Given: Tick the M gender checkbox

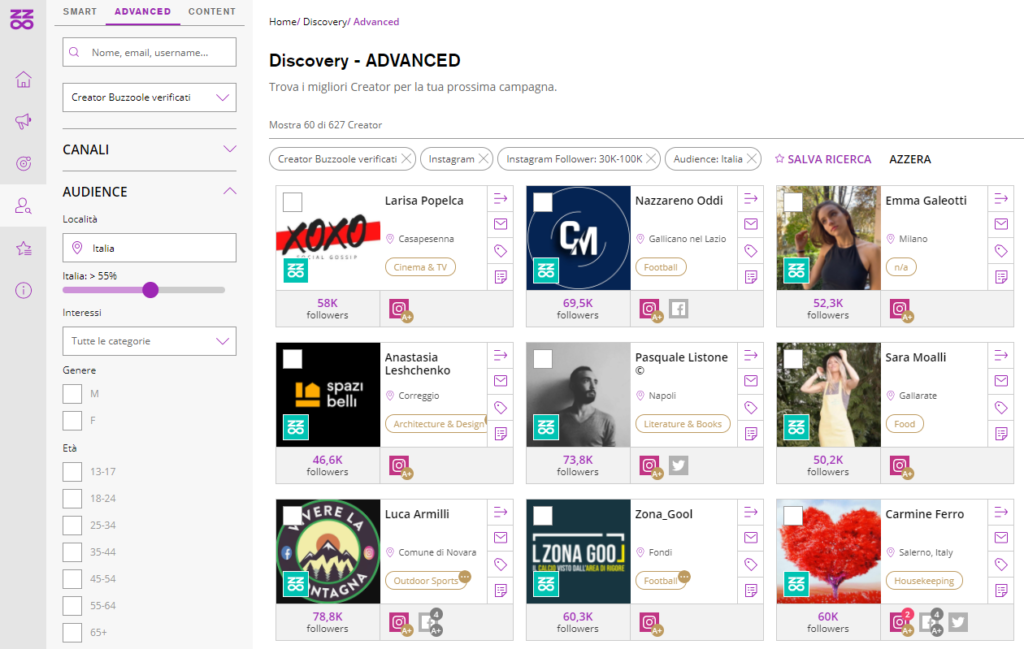Looking at the screenshot, I should click(72, 394).
